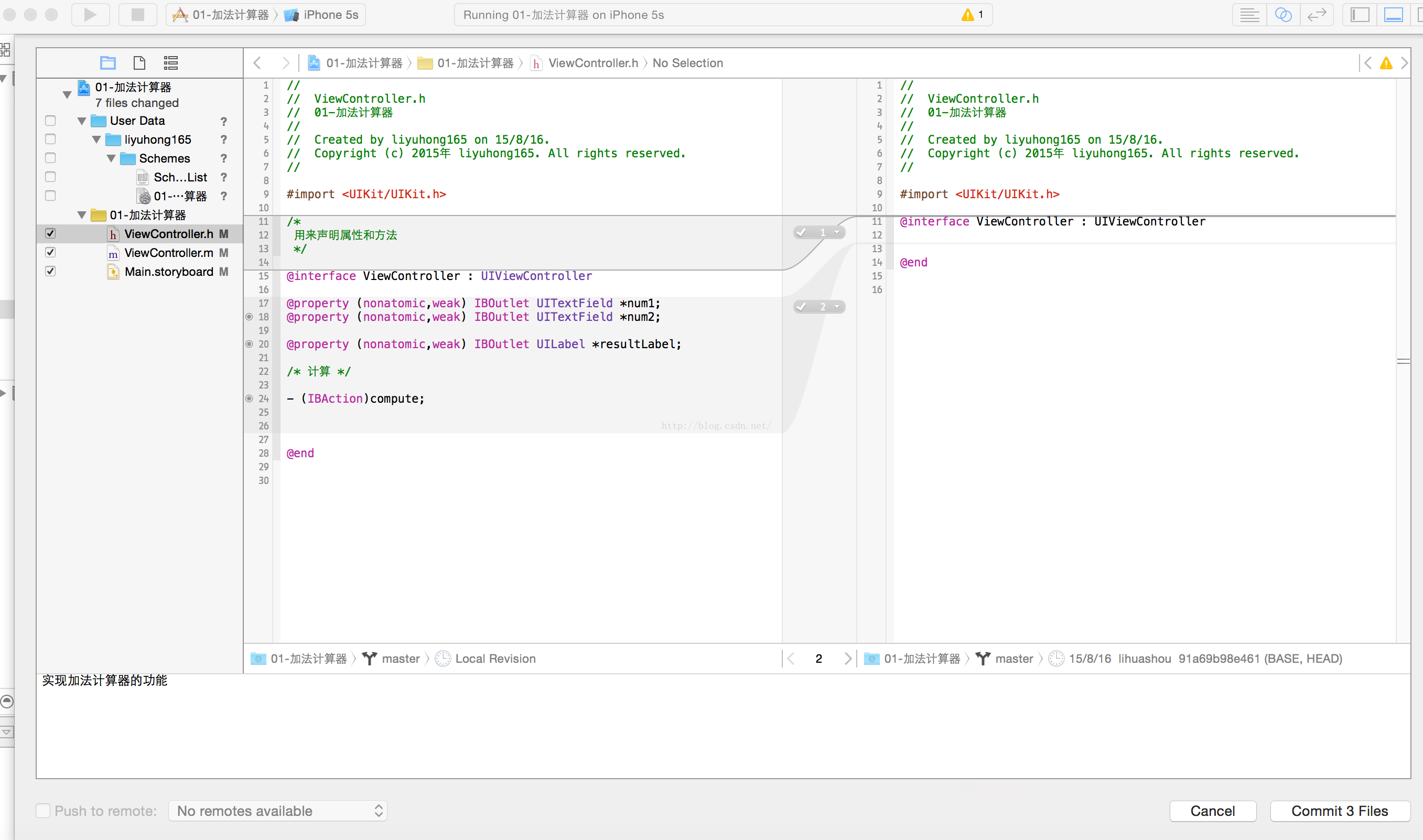Jump to next issue arrow
The image size is (1423, 840).
1404,63
